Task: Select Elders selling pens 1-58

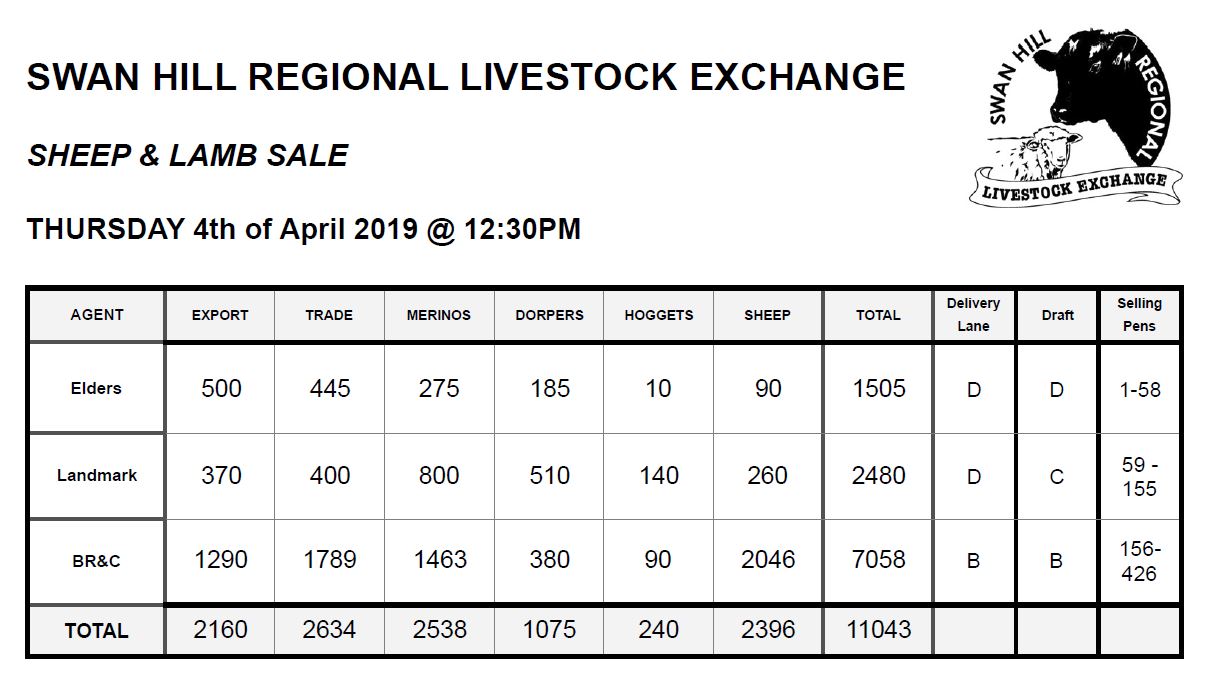Action: 1140,389
